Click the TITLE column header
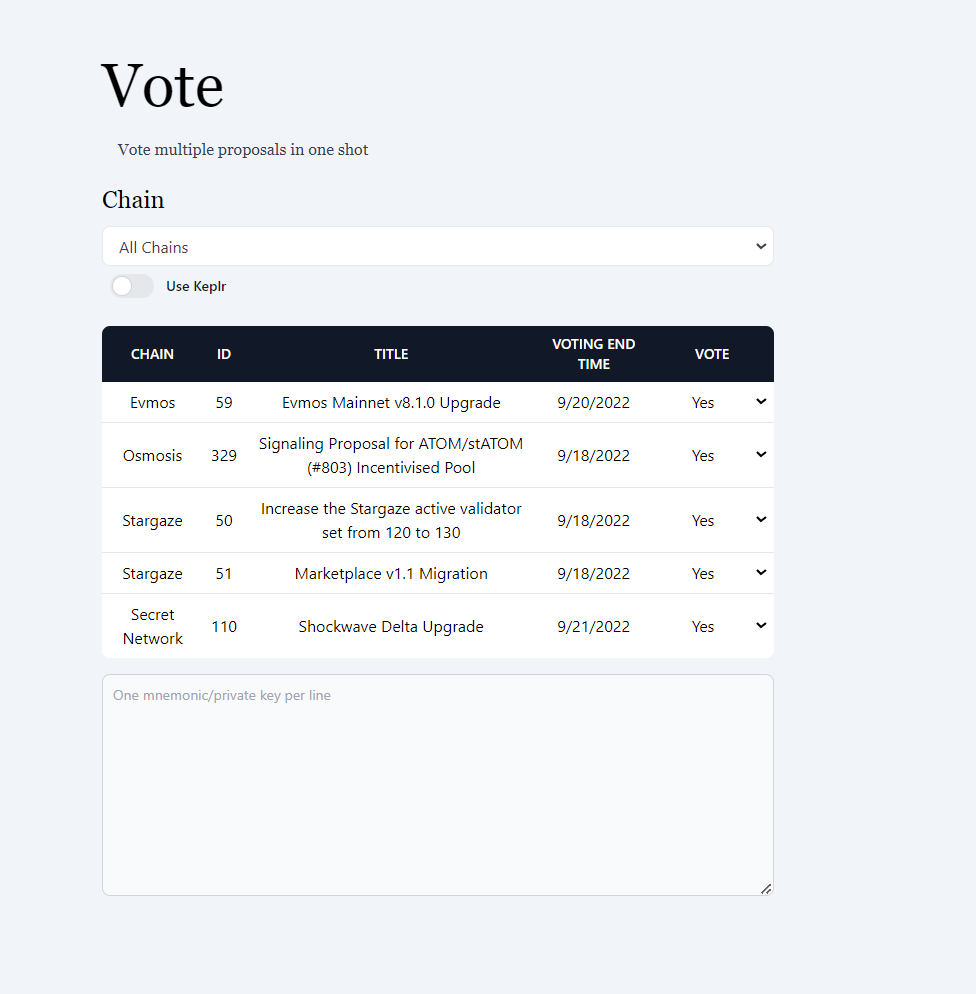 coord(391,354)
